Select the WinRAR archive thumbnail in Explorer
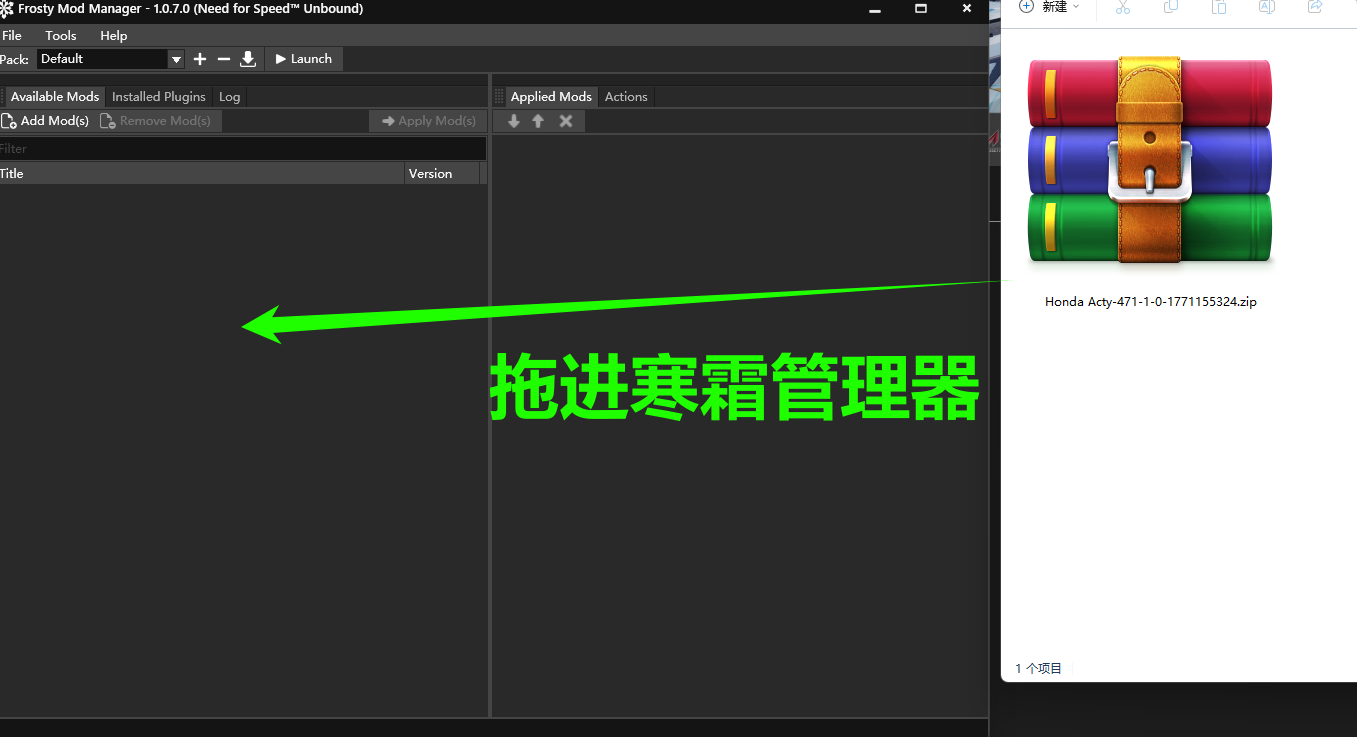This screenshot has height=737, width=1357. click(1150, 161)
